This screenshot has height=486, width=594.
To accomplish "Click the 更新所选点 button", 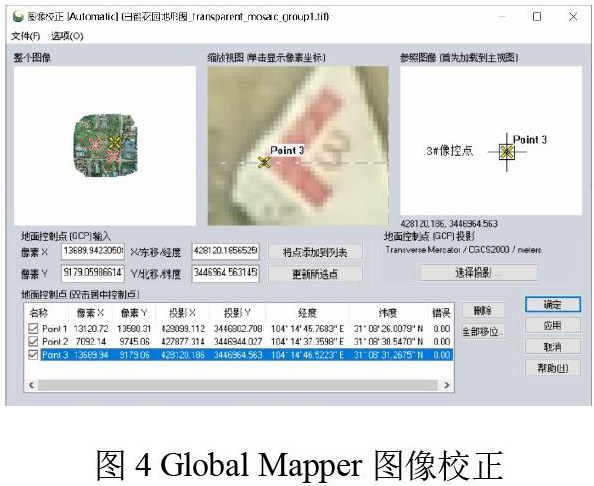I will tap(315, 274).
